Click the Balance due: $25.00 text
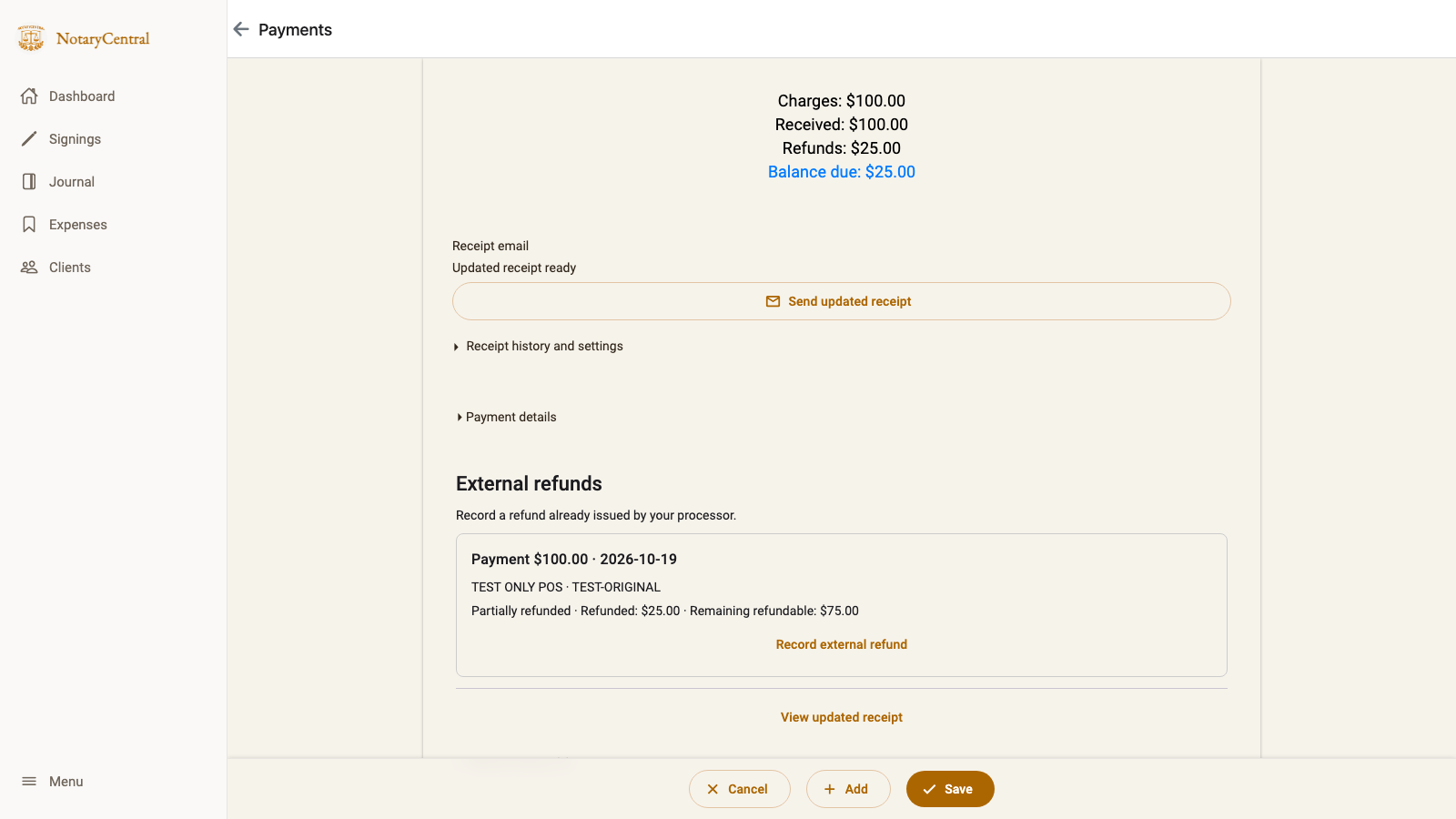 pos(841,172)
